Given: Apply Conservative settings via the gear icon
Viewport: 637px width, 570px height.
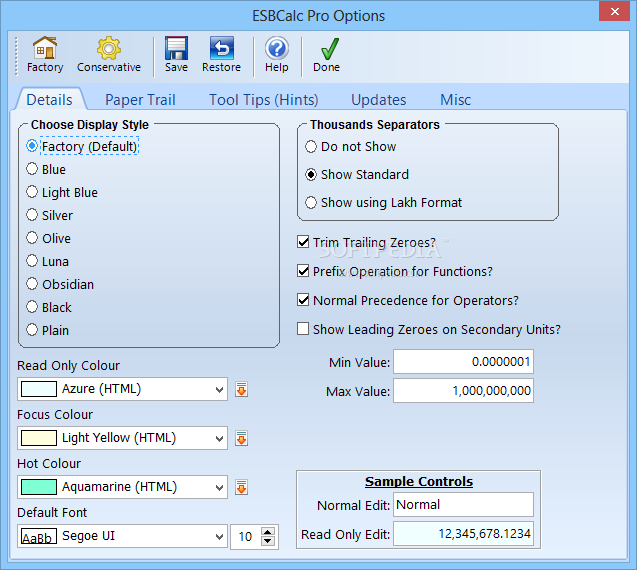Looking at the screenshot, I should [108, 48].
